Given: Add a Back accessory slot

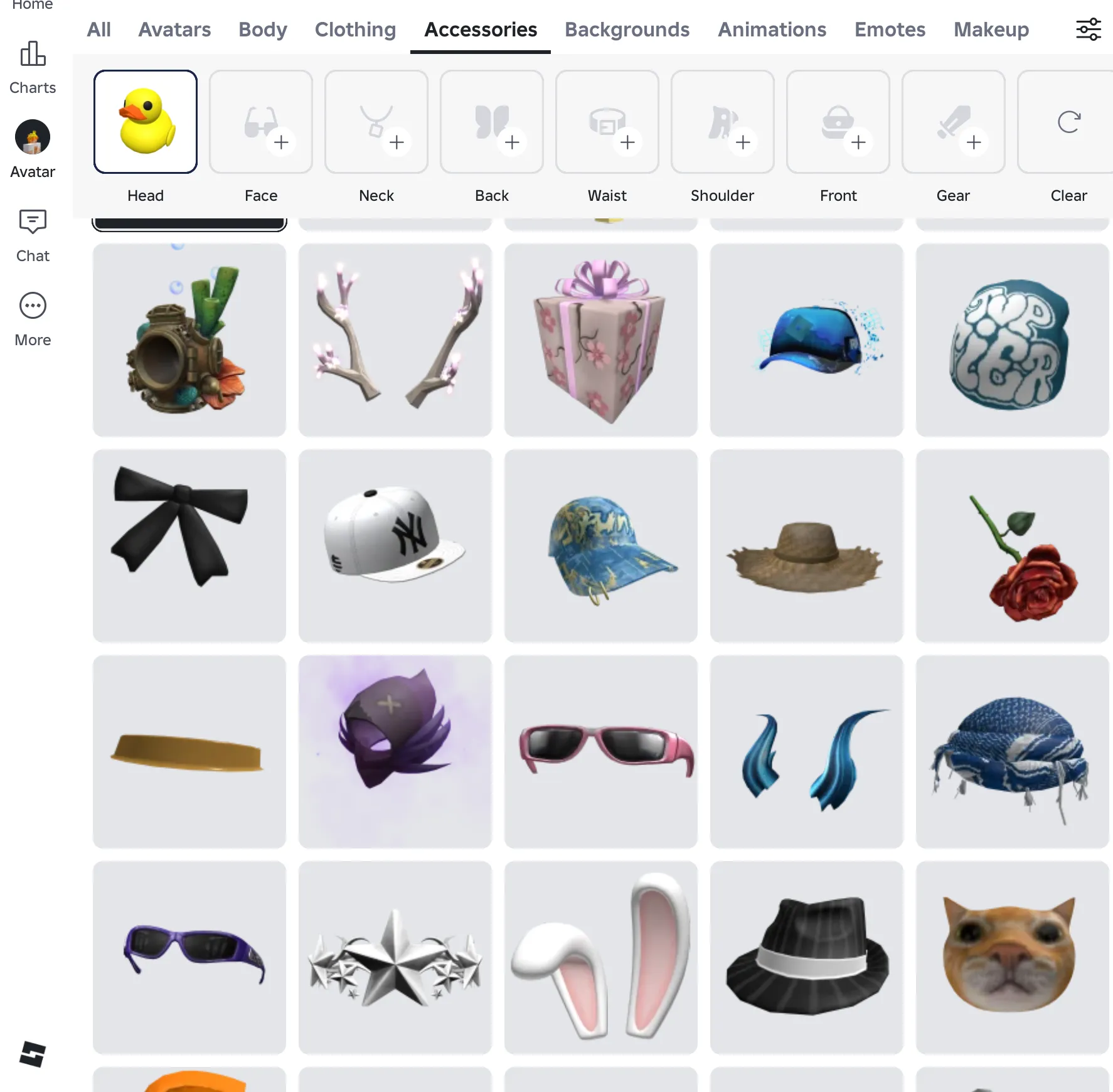Looking at the screenshot, I should (492, 122).
